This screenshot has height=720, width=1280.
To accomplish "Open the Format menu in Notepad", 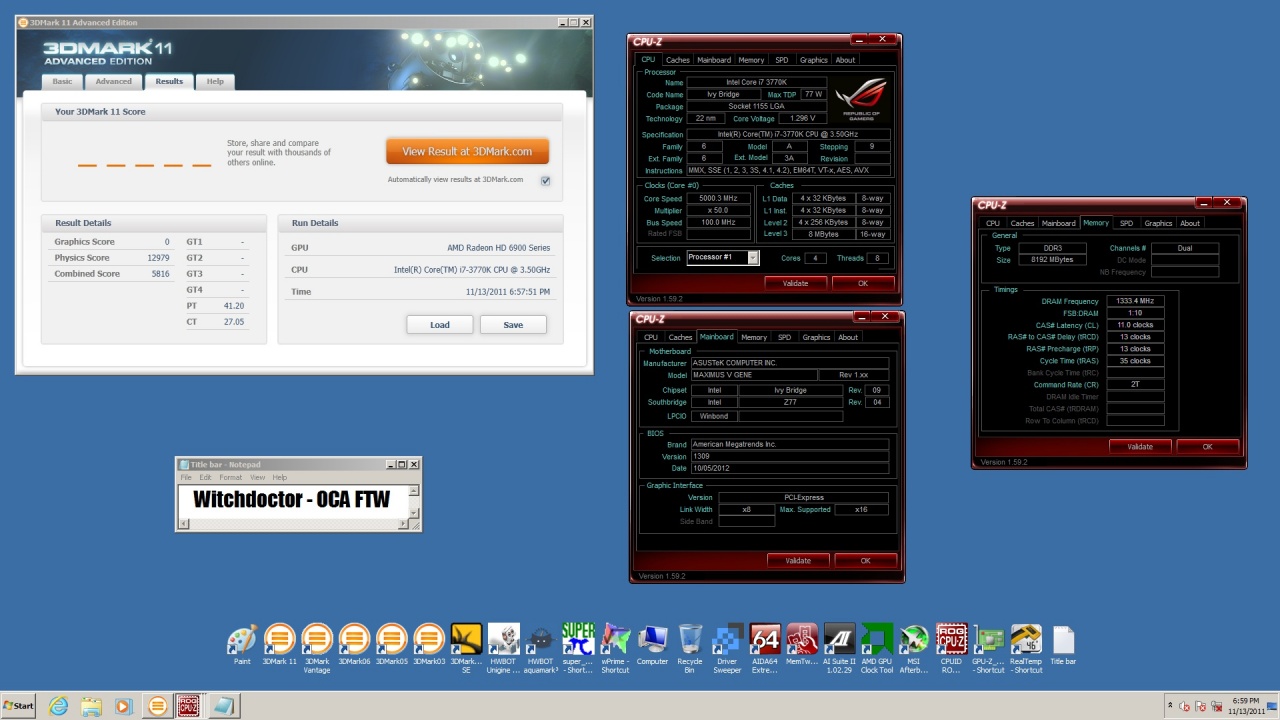I will point(230,478).
